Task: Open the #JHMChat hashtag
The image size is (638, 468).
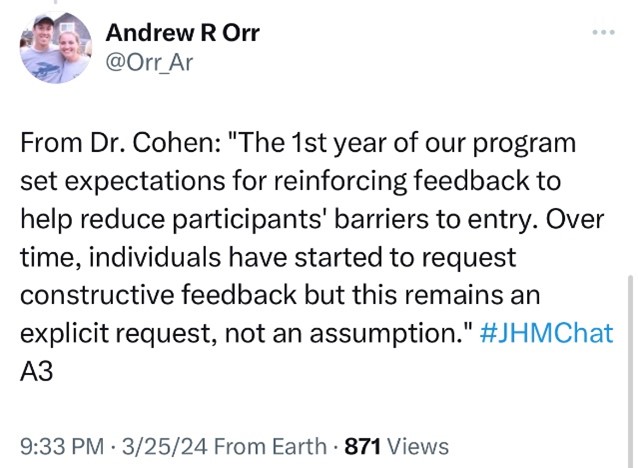Action: (547, 333)
